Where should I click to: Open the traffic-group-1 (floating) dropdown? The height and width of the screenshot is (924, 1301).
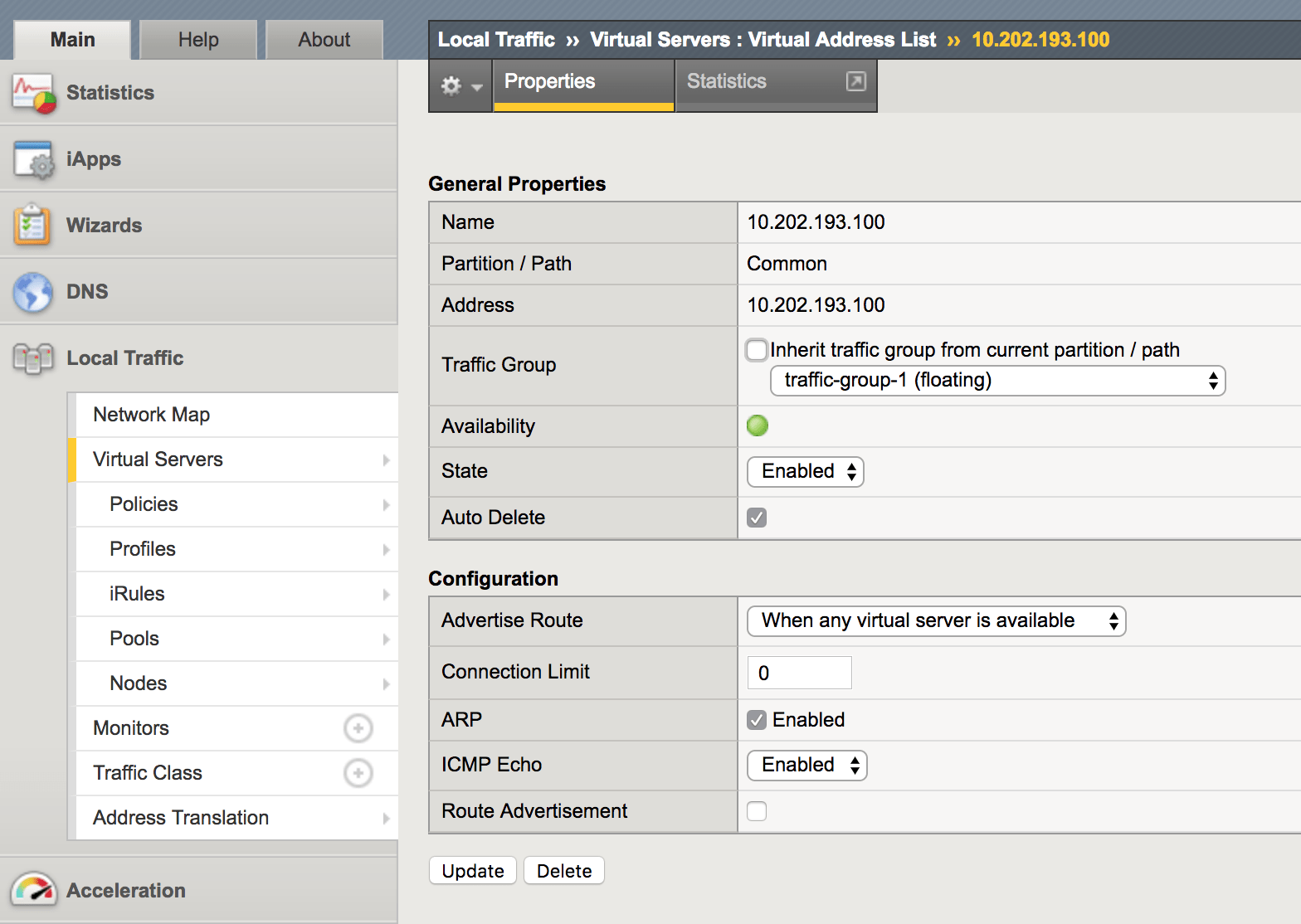pyautogui.click(x=998, y=381)
